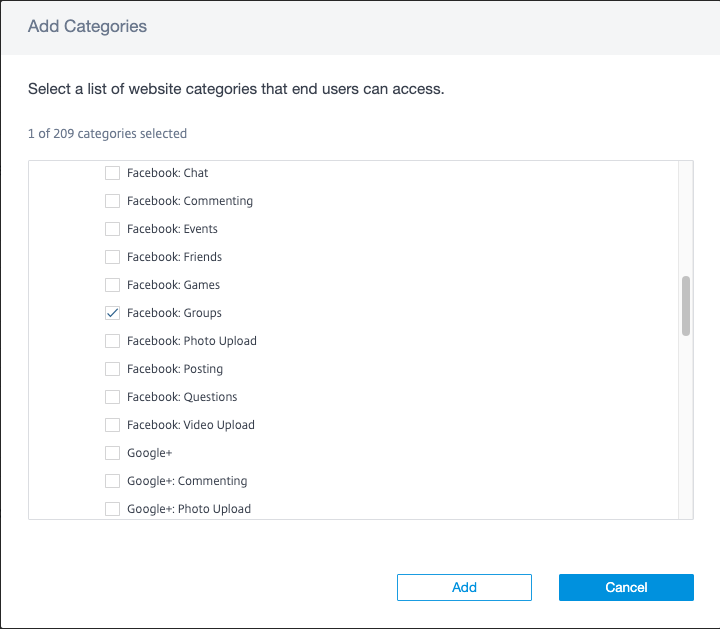Click the Add button
720x629 pixels.
click(464, 587)
